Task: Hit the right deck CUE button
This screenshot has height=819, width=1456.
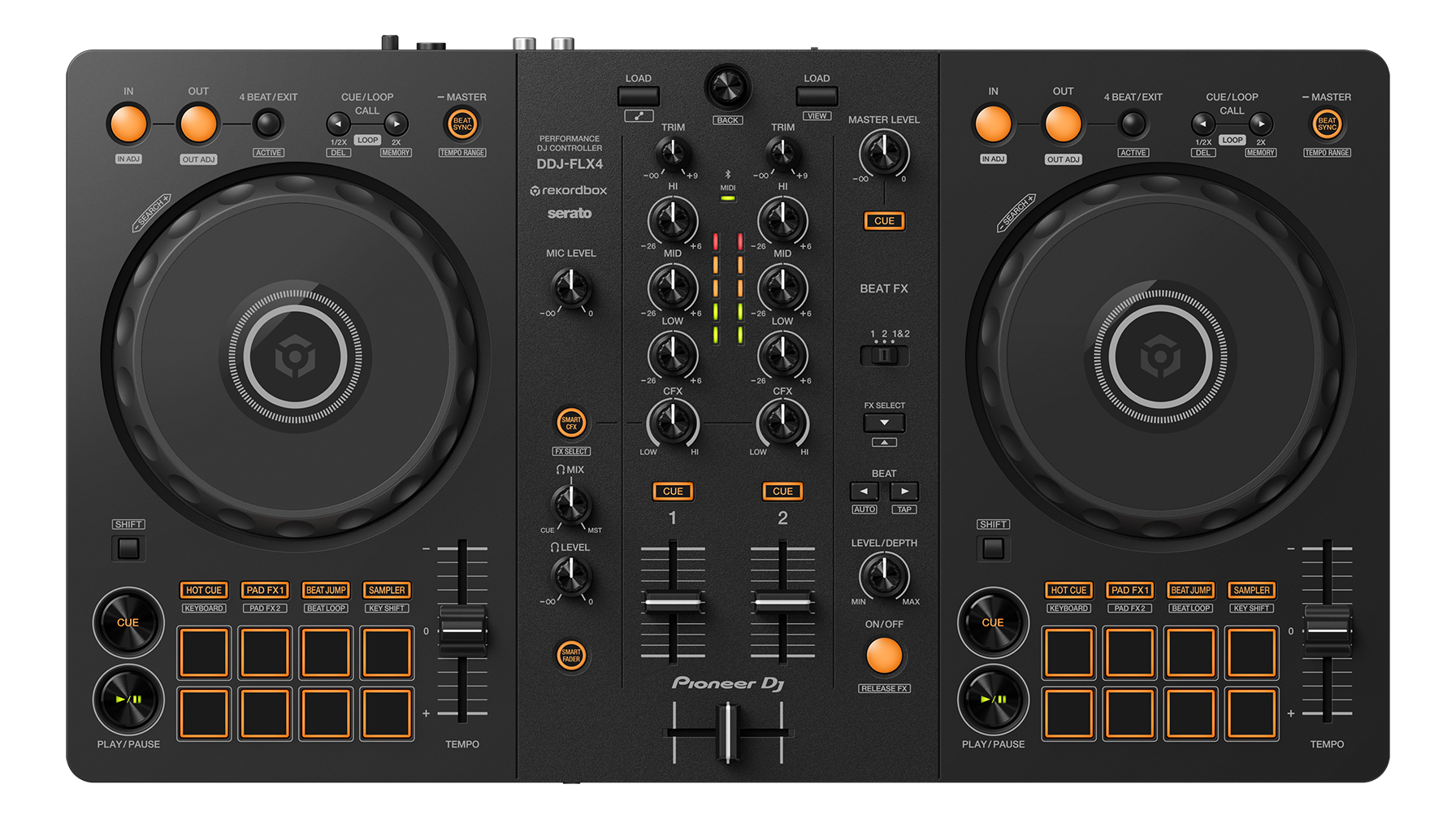Action: pos(993,622)
